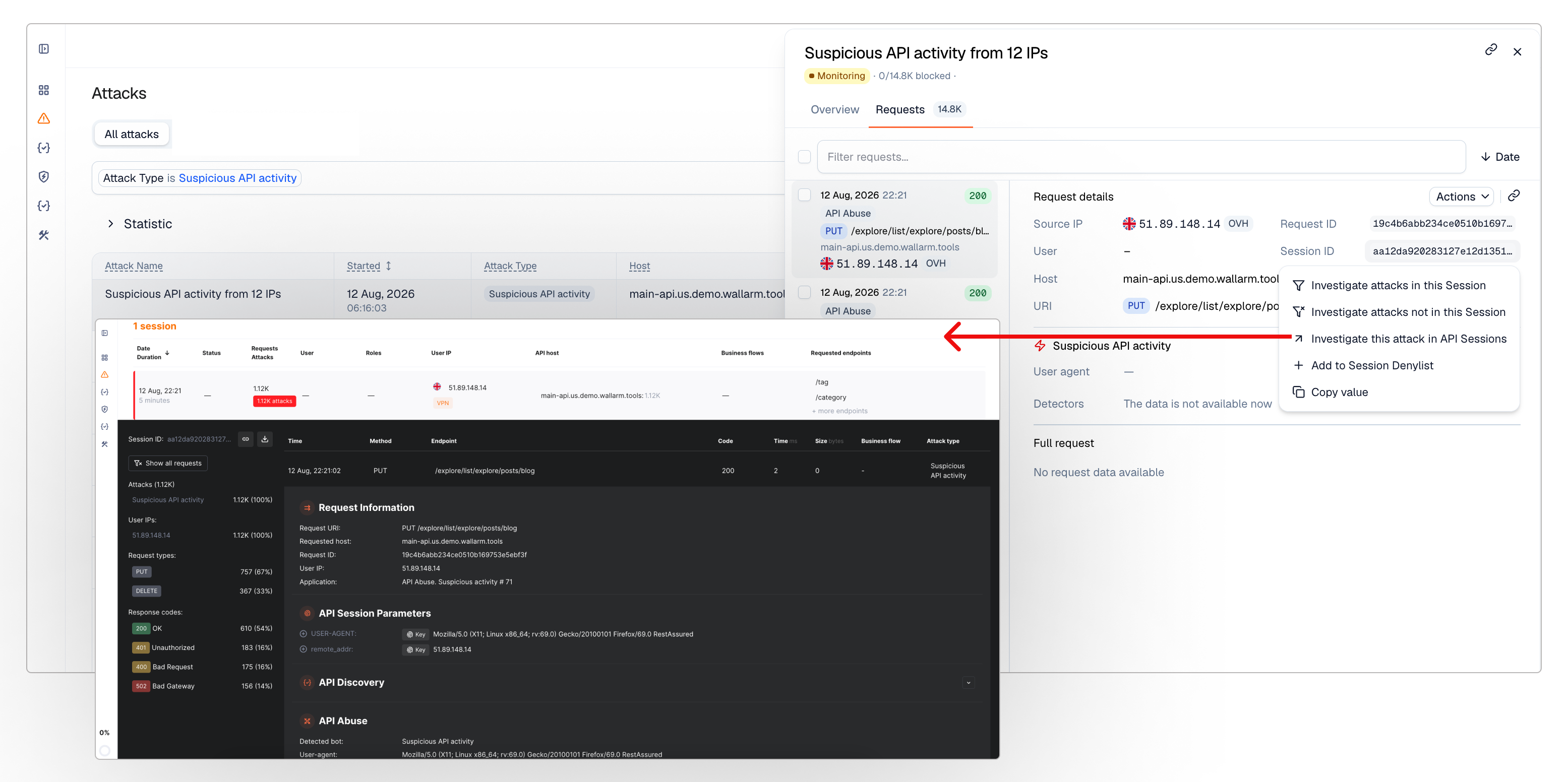Click the Host column header
Image resolution: width=1568 pixels, height=782 pixels.
pos(639,266)
